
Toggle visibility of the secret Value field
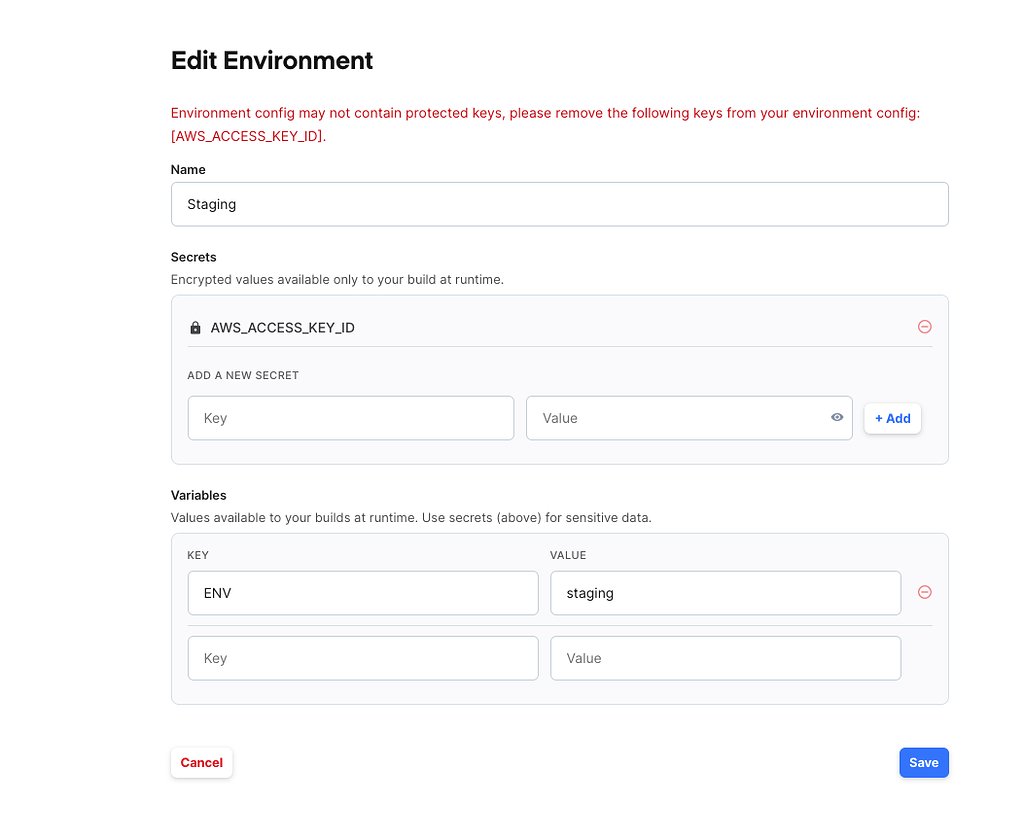(837, 418)
